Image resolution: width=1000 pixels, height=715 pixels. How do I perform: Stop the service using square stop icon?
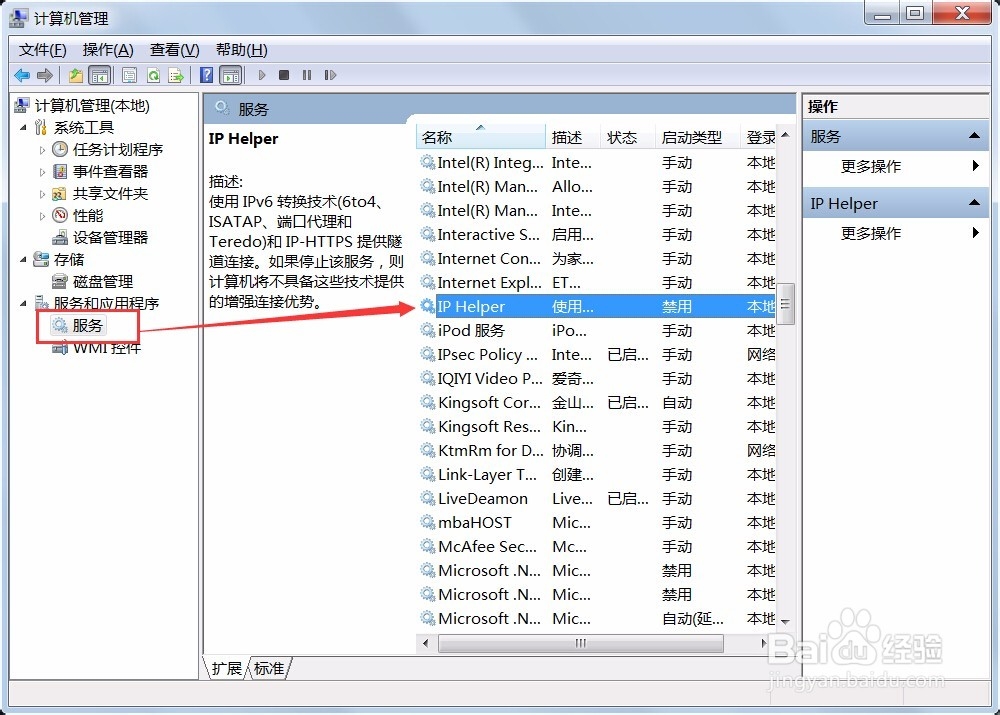(x=284, y=75)
